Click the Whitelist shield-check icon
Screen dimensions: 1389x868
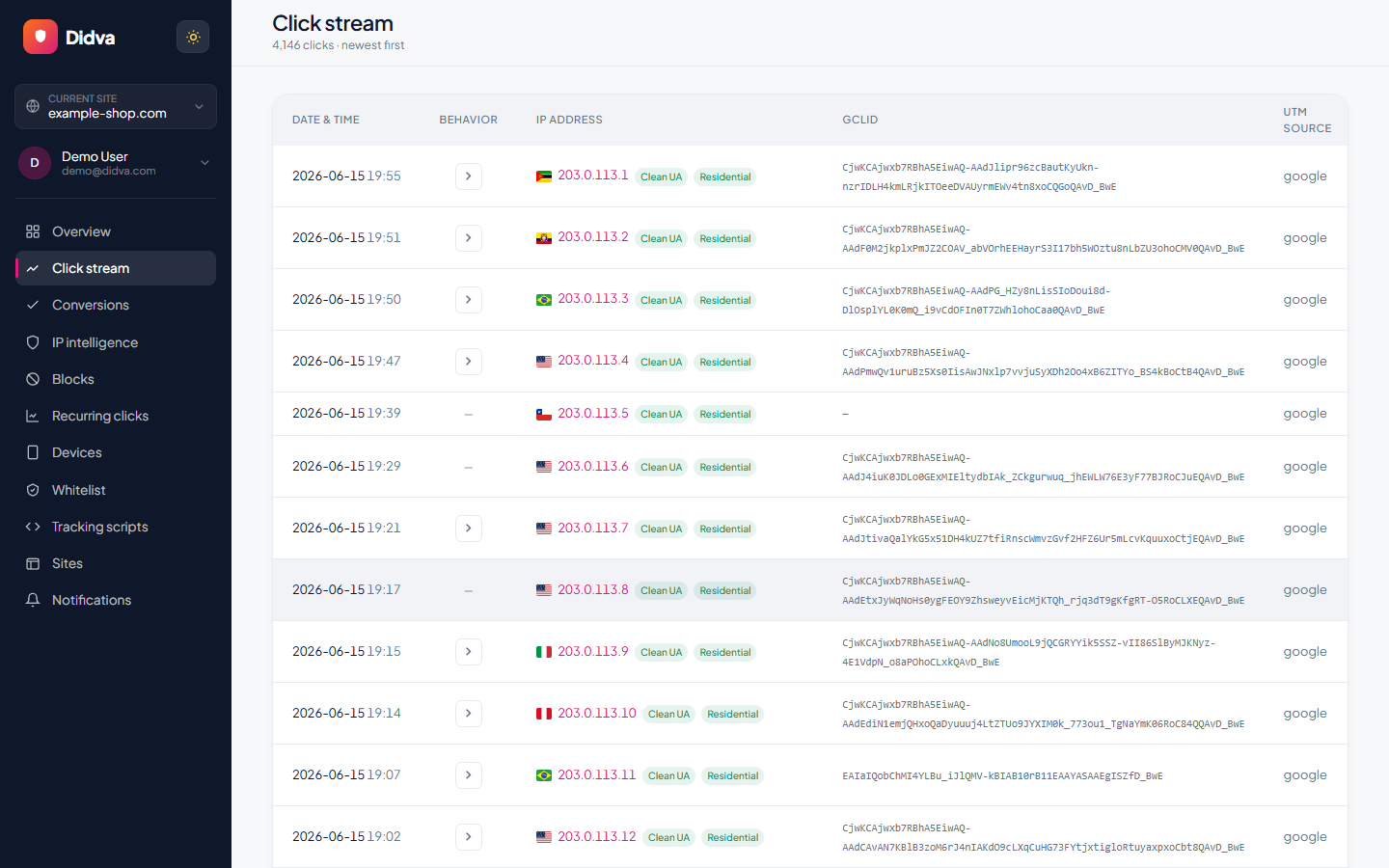(x=33, y=490)
